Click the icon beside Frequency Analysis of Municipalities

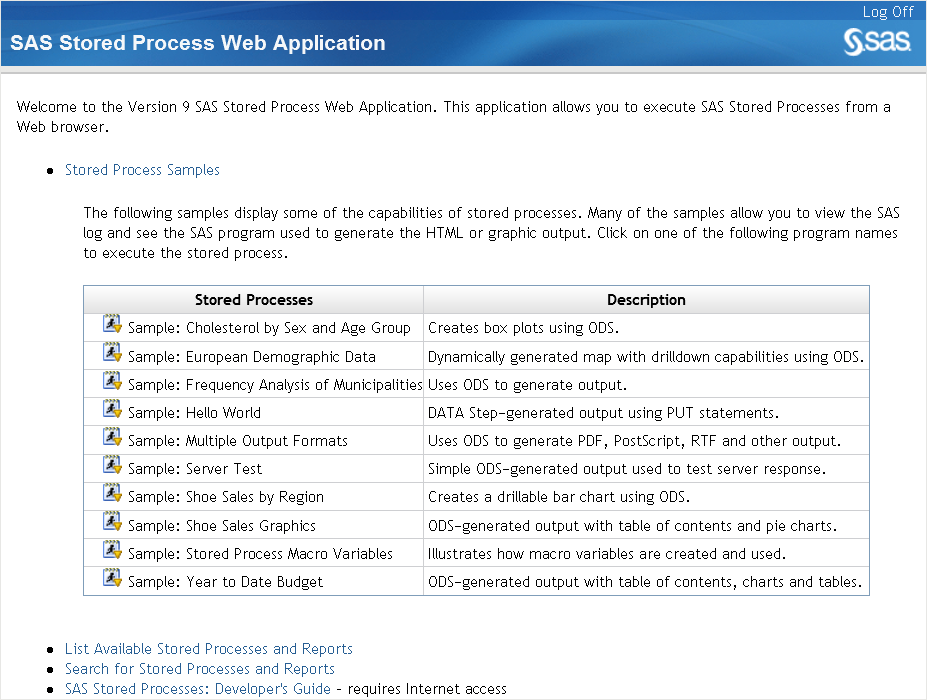112,382
